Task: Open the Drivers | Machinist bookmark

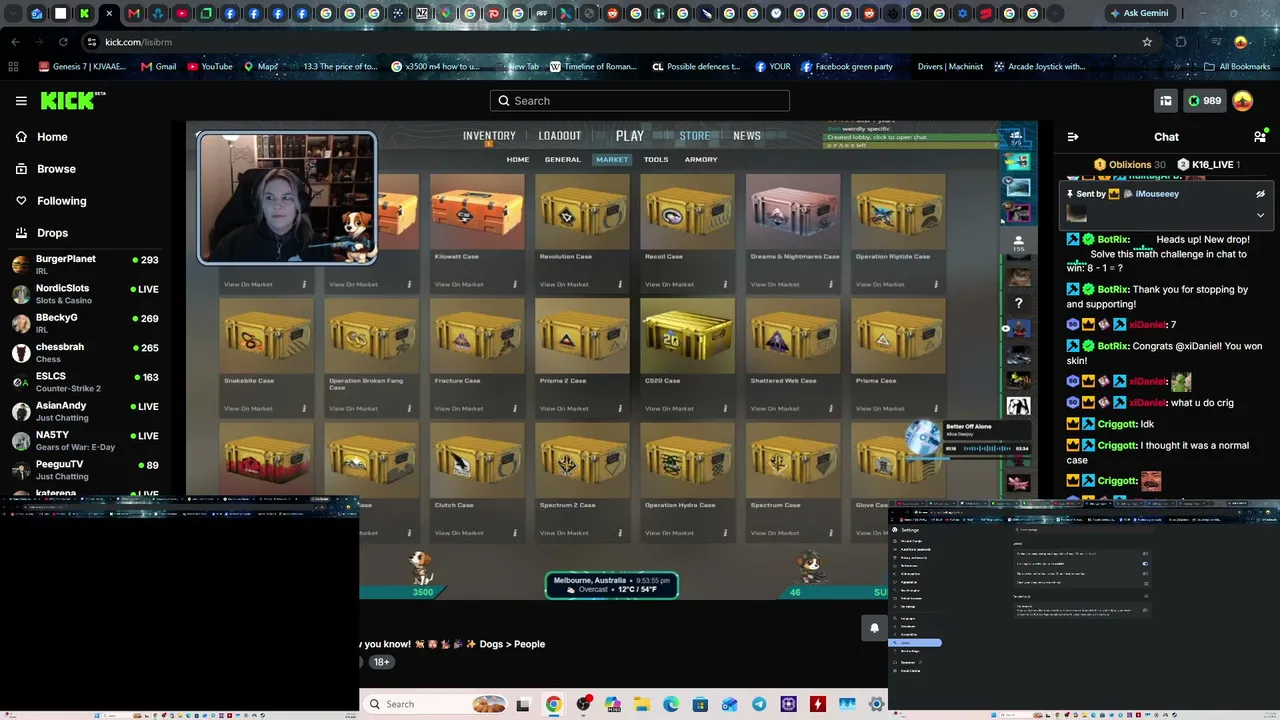Action: coord(950,67)
